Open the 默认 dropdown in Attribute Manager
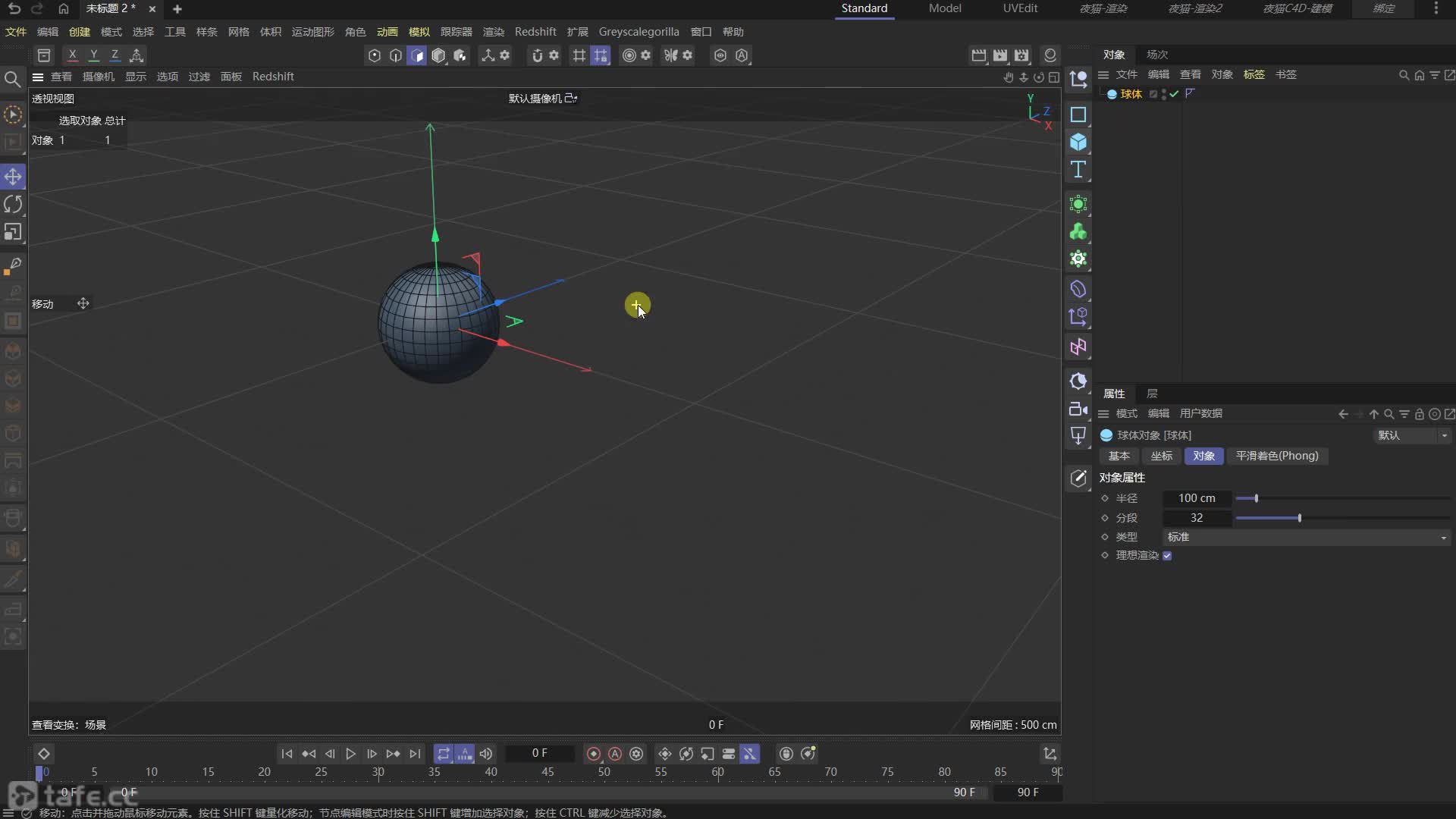 1411,435
